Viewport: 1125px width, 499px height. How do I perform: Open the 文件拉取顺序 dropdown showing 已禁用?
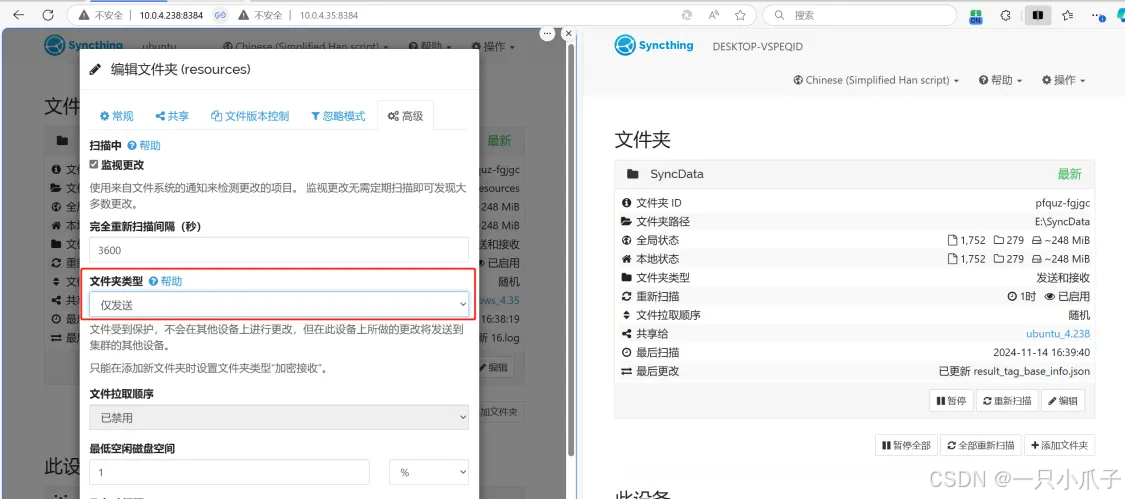279,417
